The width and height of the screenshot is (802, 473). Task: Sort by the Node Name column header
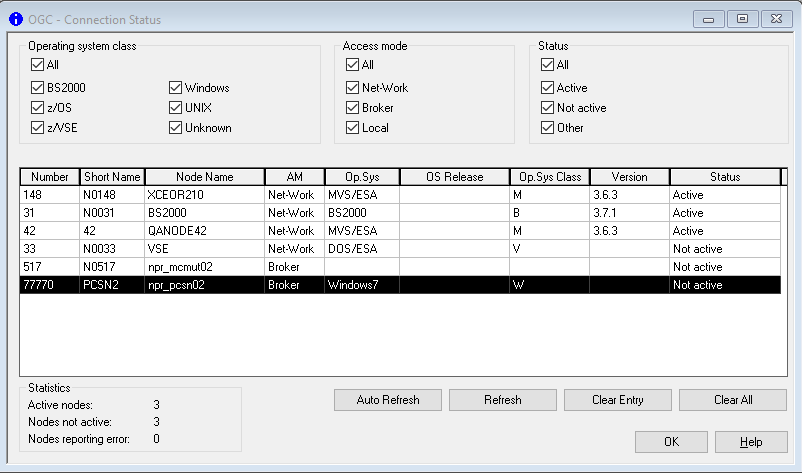(204, 177)
